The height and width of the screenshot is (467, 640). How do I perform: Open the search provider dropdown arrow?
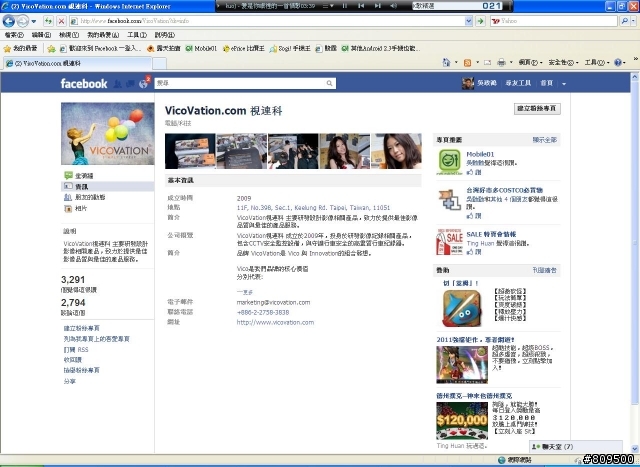pos(633,21)
